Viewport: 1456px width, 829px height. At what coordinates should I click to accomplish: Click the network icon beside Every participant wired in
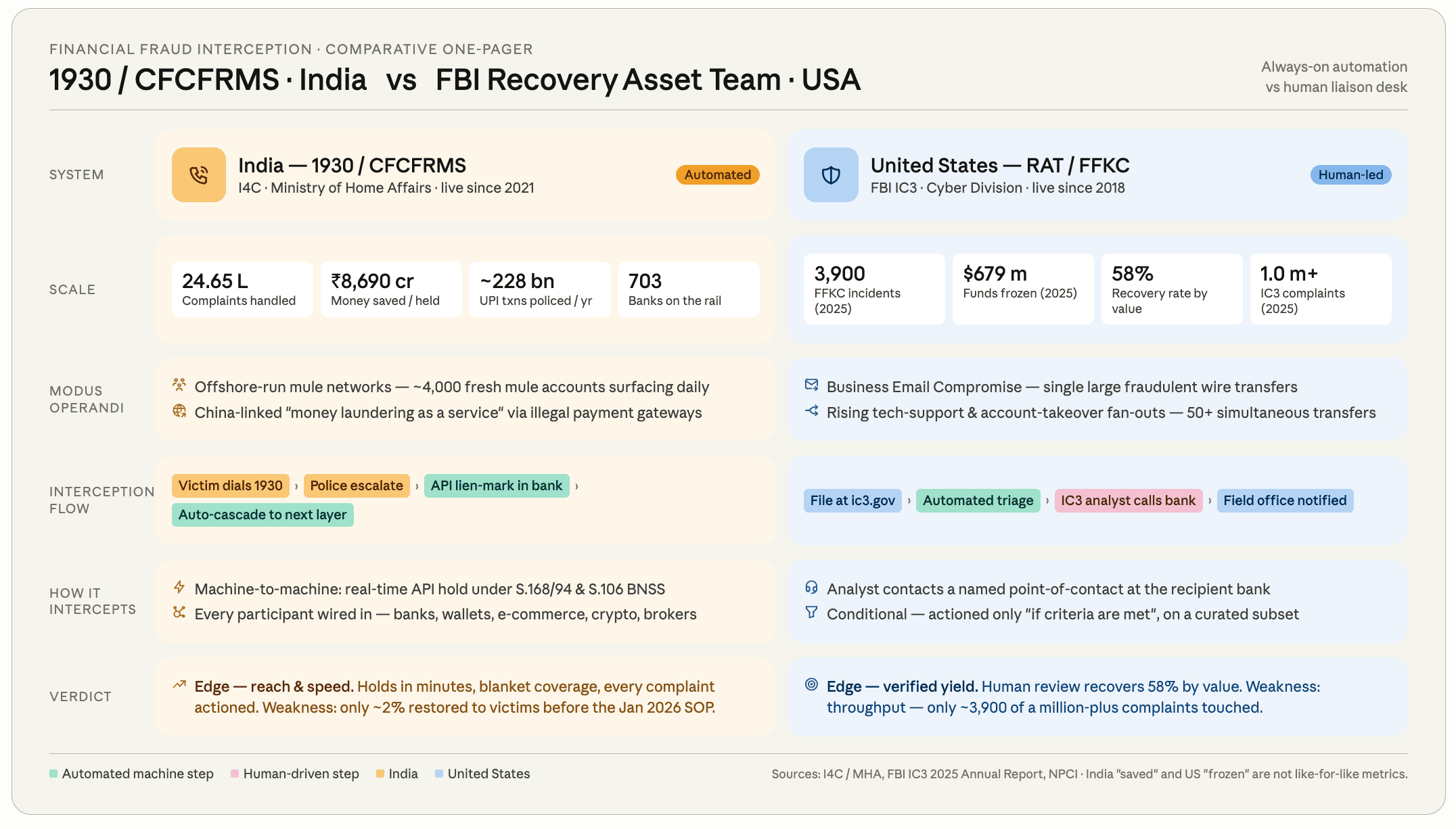[179, 612]
